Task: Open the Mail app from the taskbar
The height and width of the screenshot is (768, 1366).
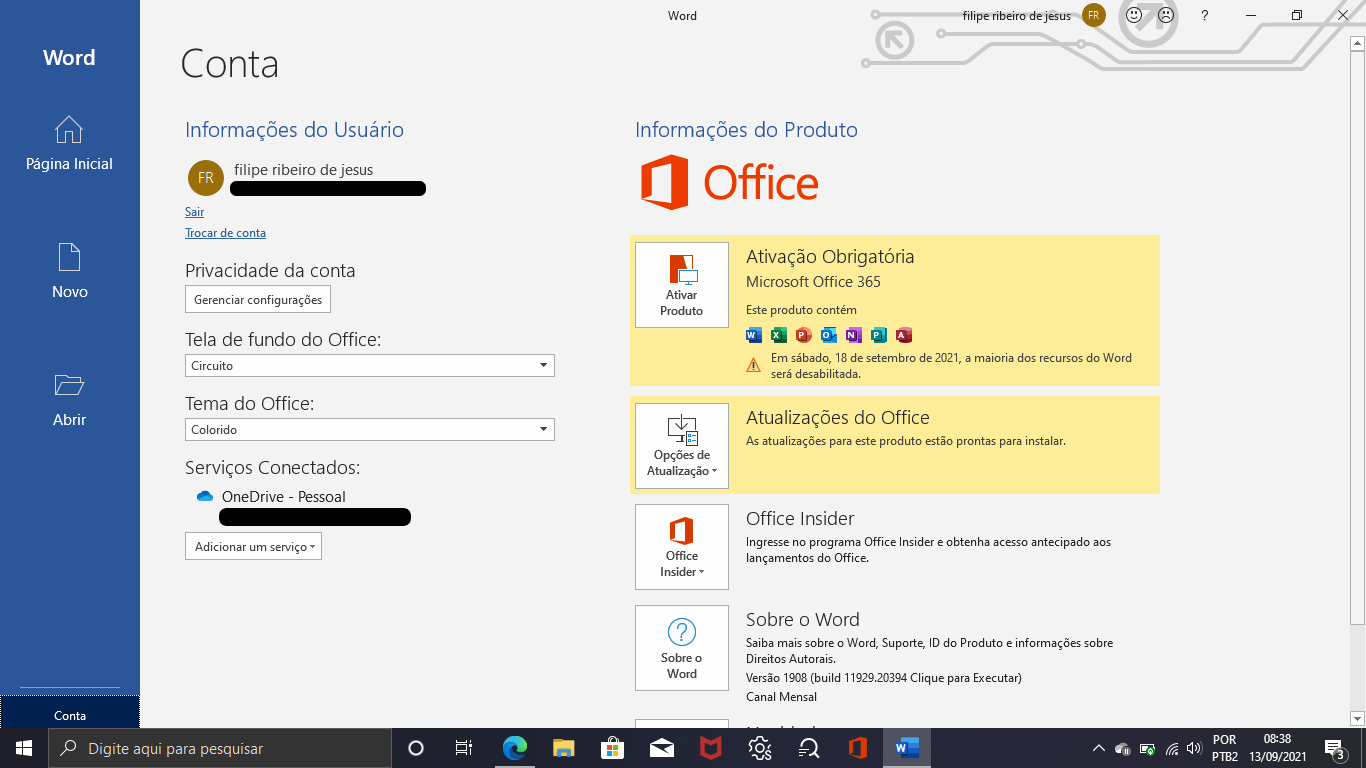Action: coord(662,748)
